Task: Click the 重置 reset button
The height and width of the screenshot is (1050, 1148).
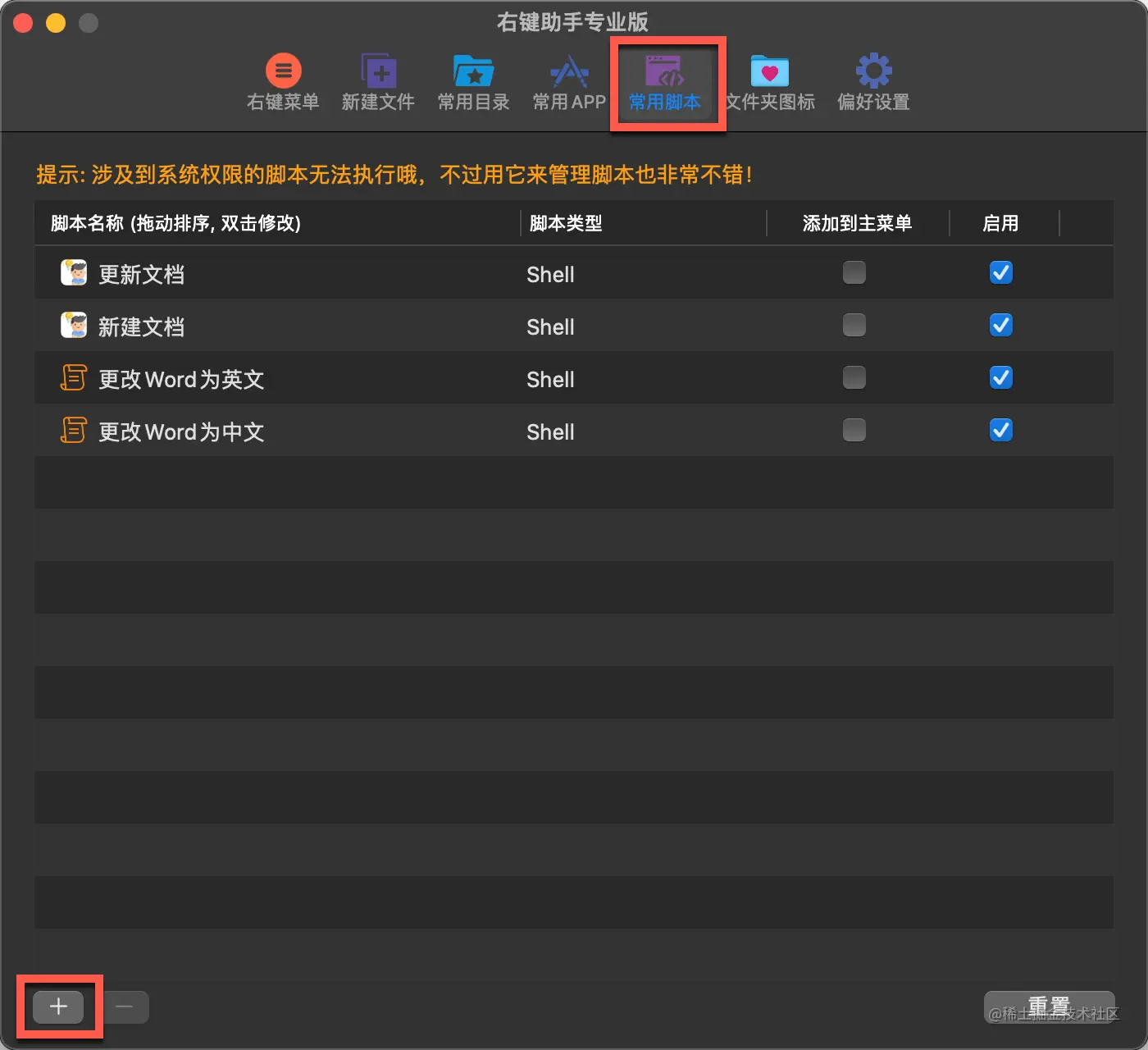Action: click(1049, 1007)
